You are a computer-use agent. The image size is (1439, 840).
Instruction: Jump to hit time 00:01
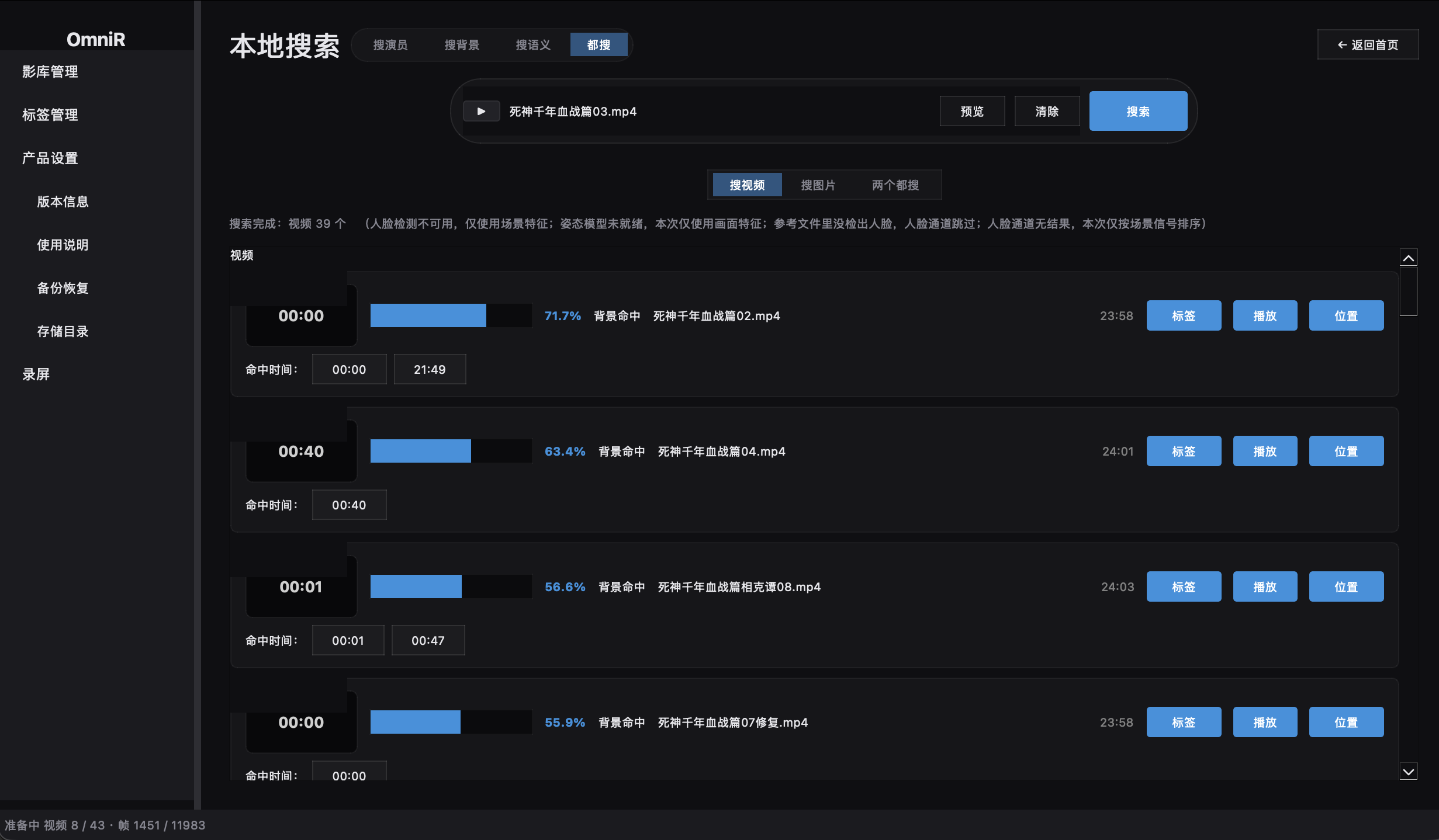(348, 640)
